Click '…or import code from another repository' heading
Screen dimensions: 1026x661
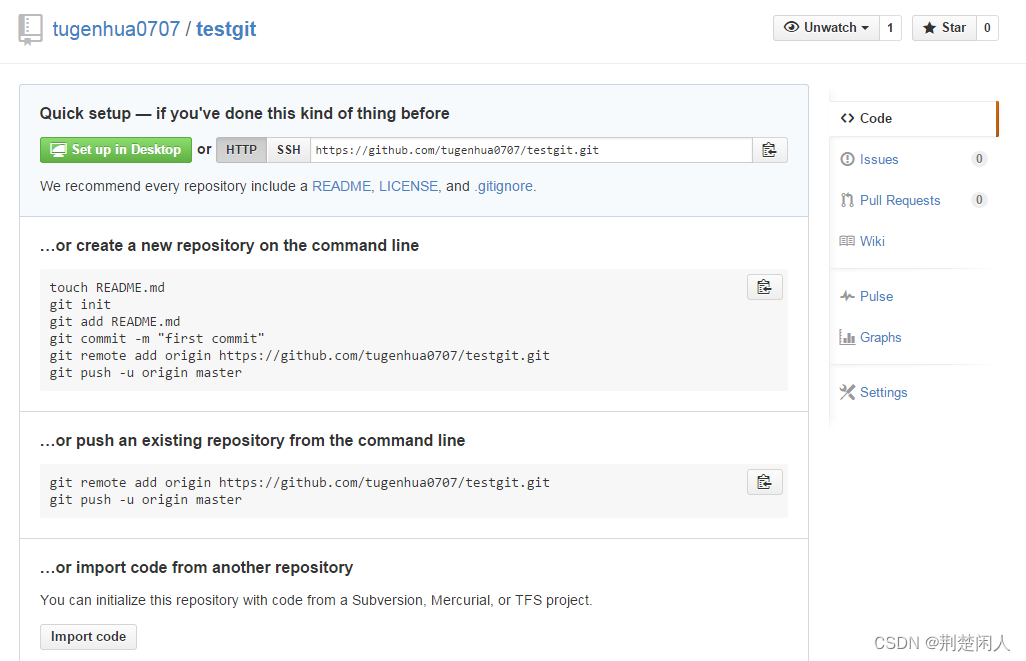coord(196,567)
